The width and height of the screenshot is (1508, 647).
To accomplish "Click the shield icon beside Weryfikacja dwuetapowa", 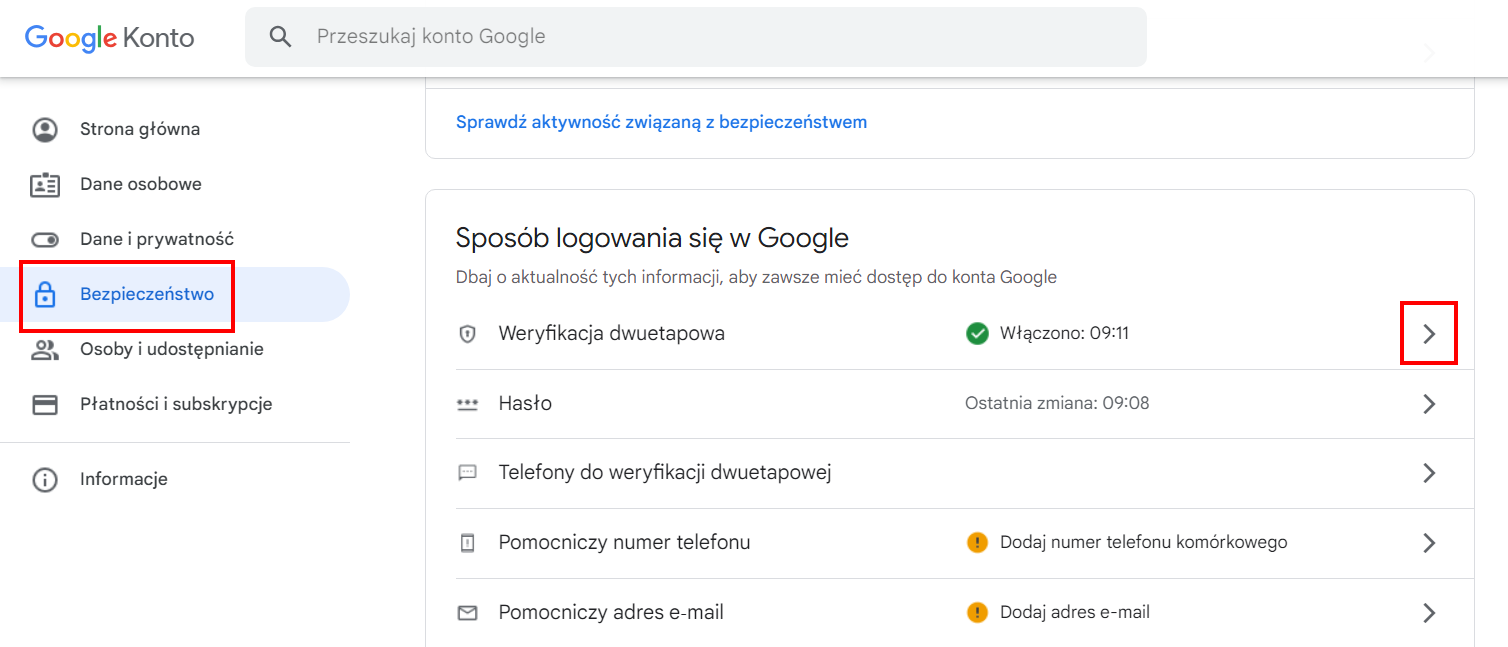I will tap(467, 334).
